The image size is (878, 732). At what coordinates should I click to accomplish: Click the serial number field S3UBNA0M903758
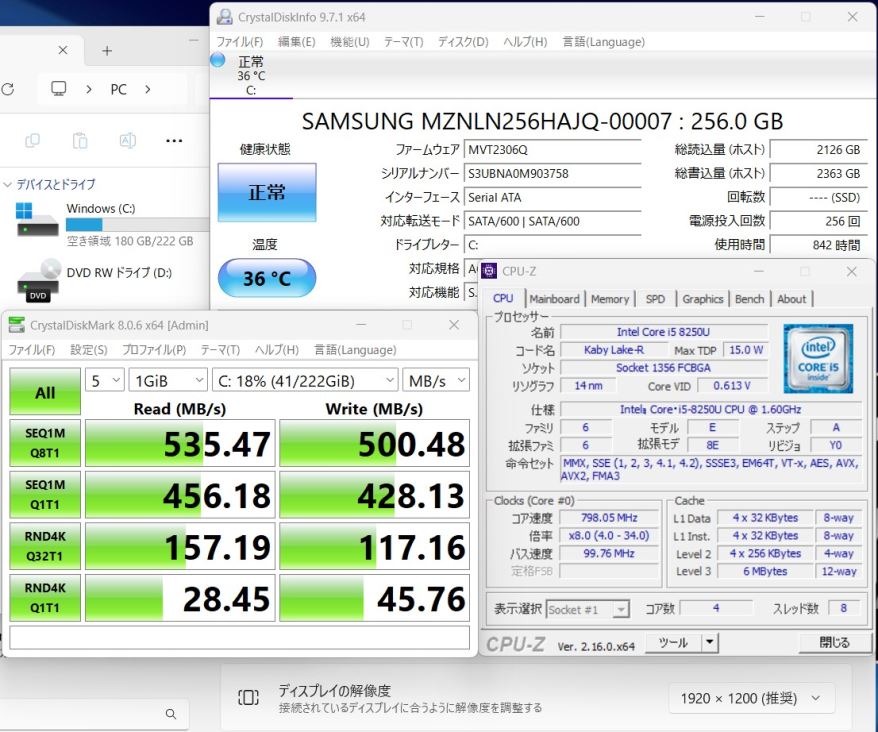[x=553, y=174]
